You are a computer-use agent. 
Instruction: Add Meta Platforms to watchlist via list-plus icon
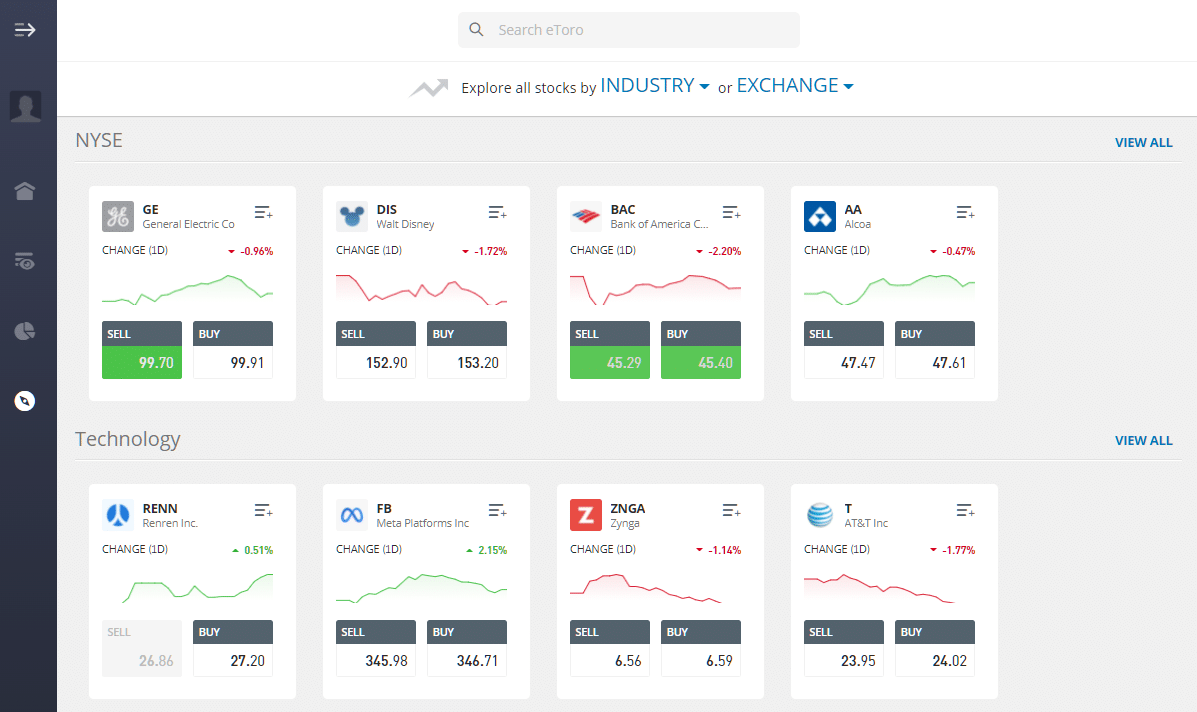[x=498, y=510]
